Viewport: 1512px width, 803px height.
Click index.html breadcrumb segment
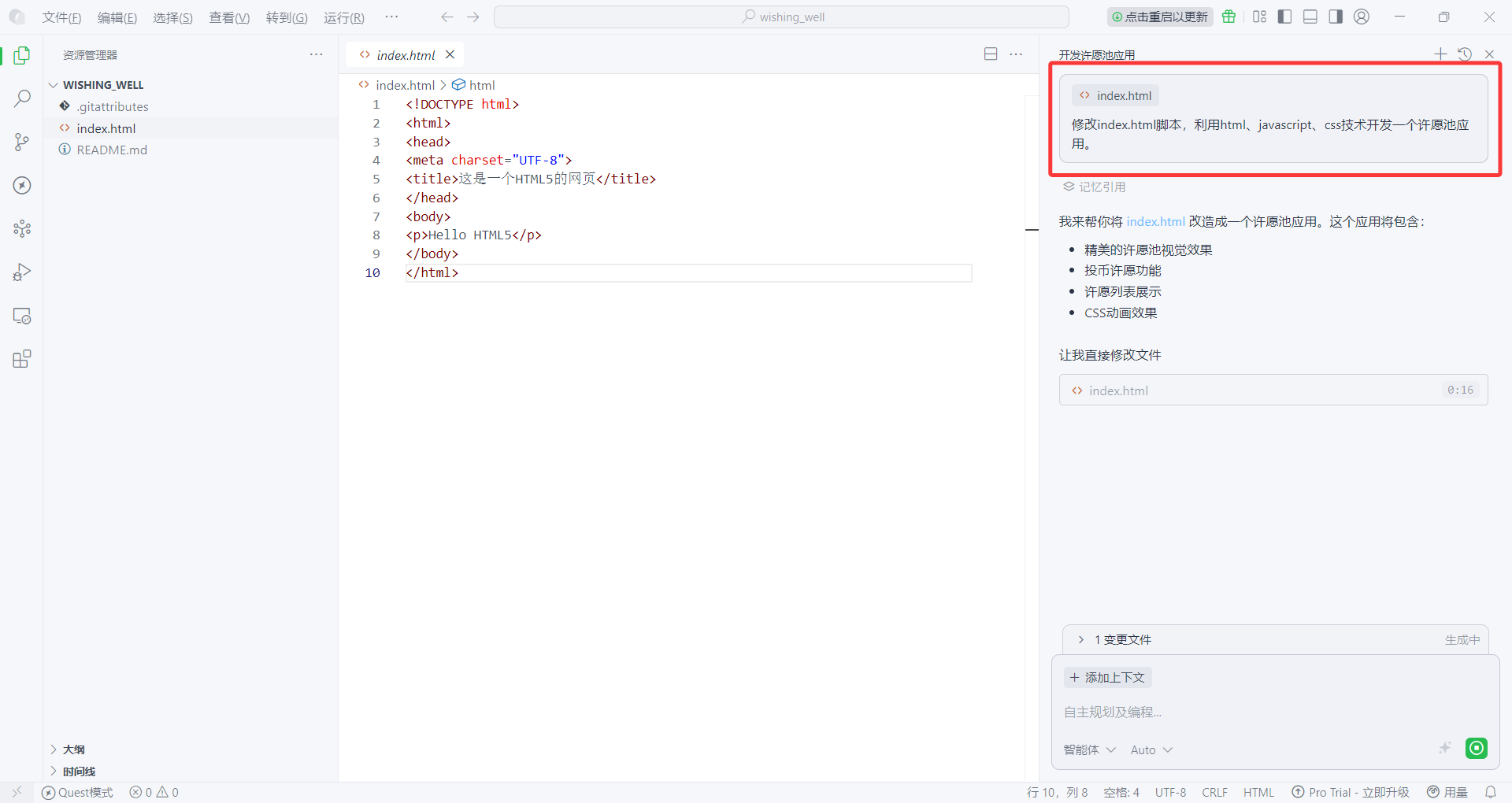click(405, 85)
